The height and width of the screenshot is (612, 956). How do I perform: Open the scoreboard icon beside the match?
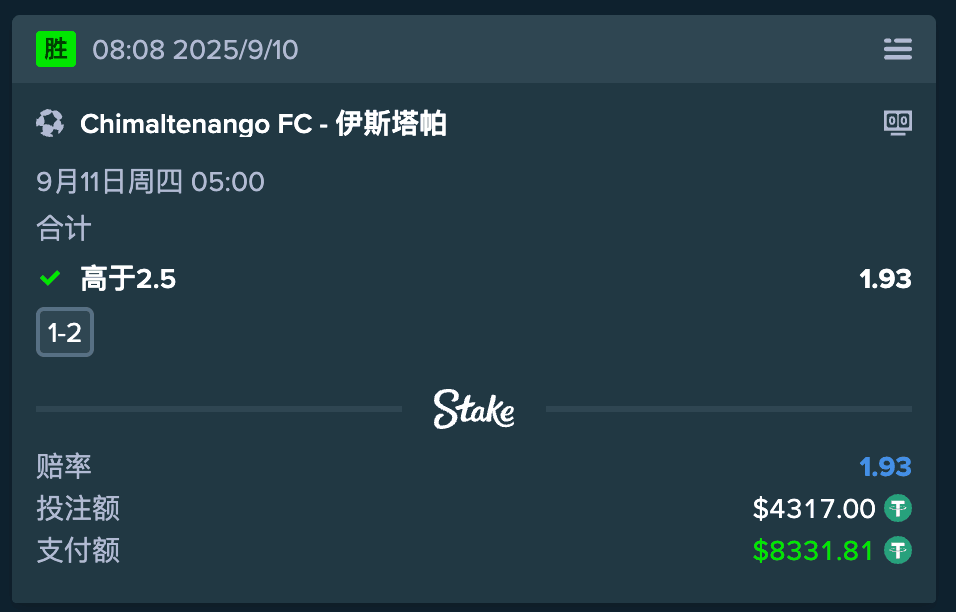897,123
